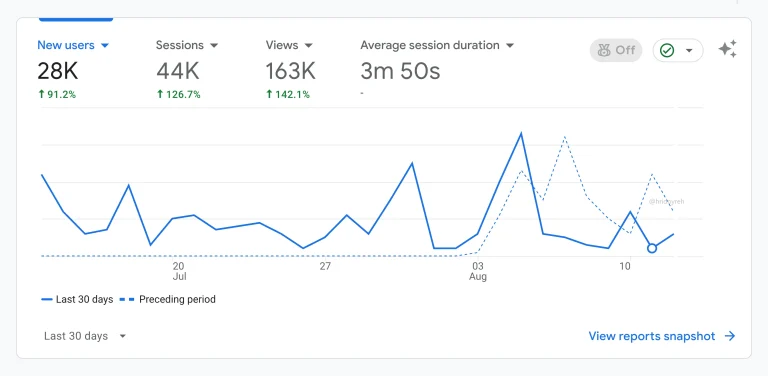Image resolution: width=768 pixels, height=376 pixels.
Task: Click the arrow beside View reports snapshot
Action: 730,336
